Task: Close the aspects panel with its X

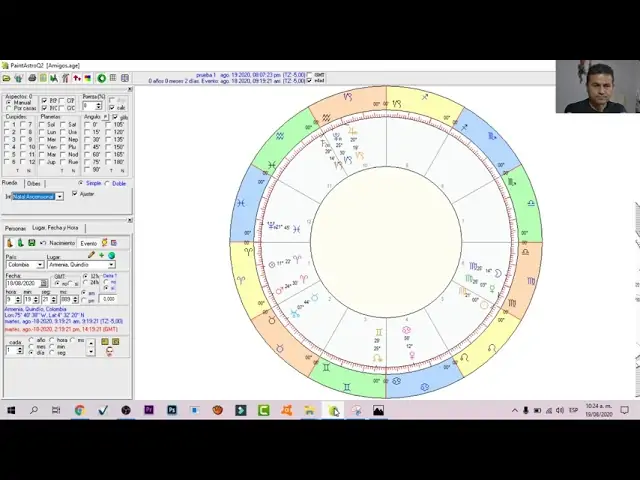Action: (x=130, y=89)
